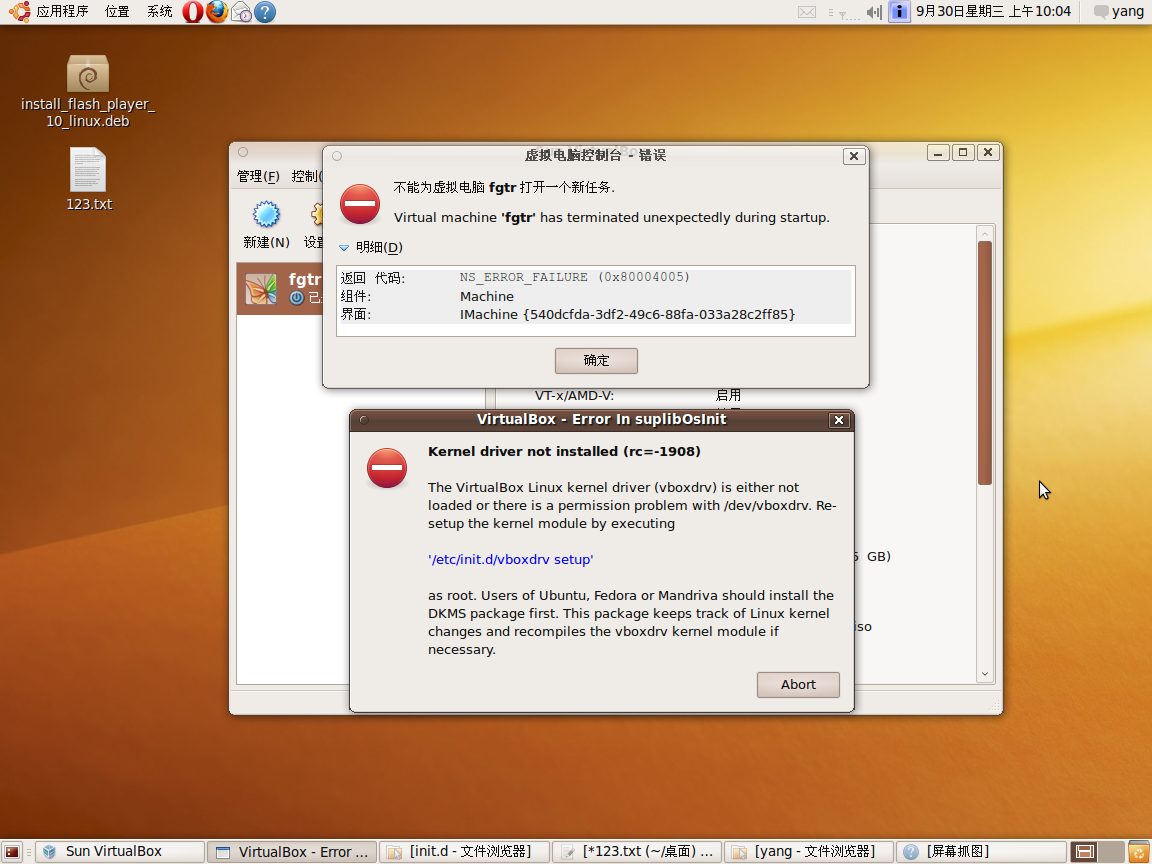Screen dimensions: 1152x864
Task: Open the volume control speaker icon
Action: 874,12
